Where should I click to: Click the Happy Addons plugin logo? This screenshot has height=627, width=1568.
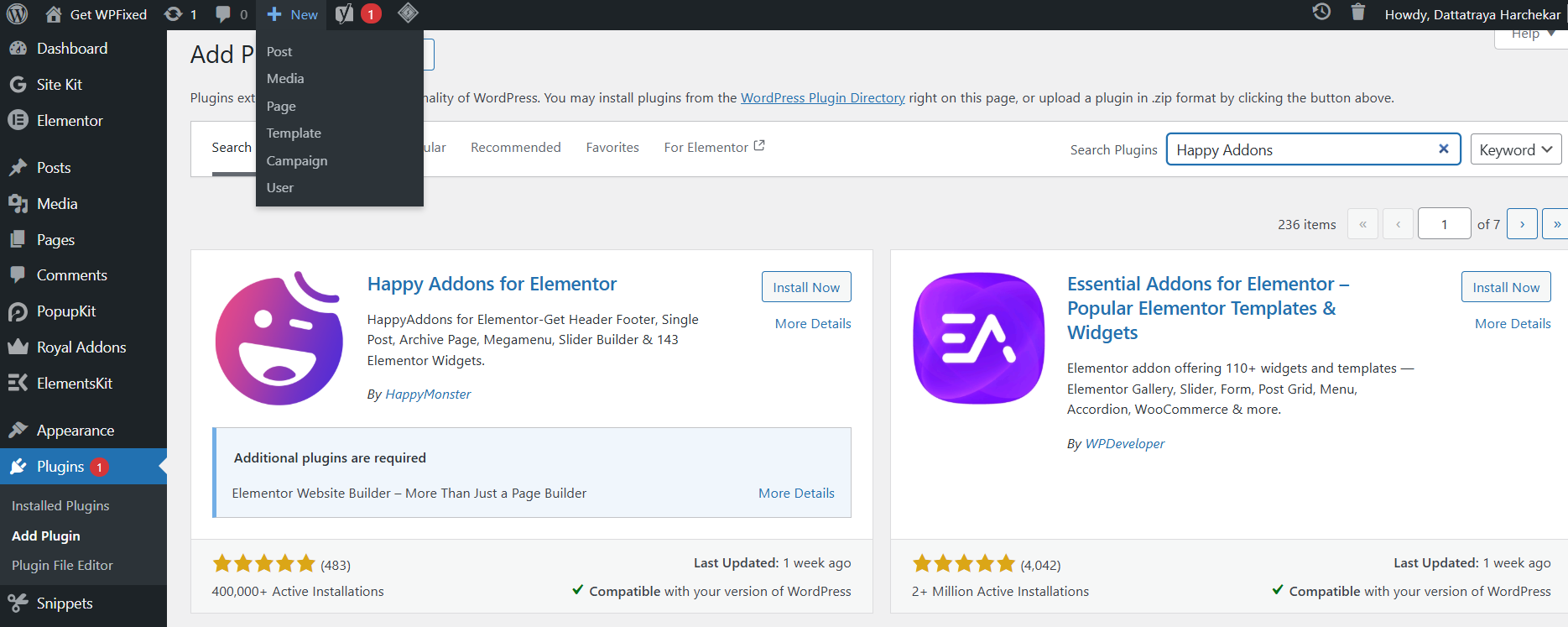279,338
